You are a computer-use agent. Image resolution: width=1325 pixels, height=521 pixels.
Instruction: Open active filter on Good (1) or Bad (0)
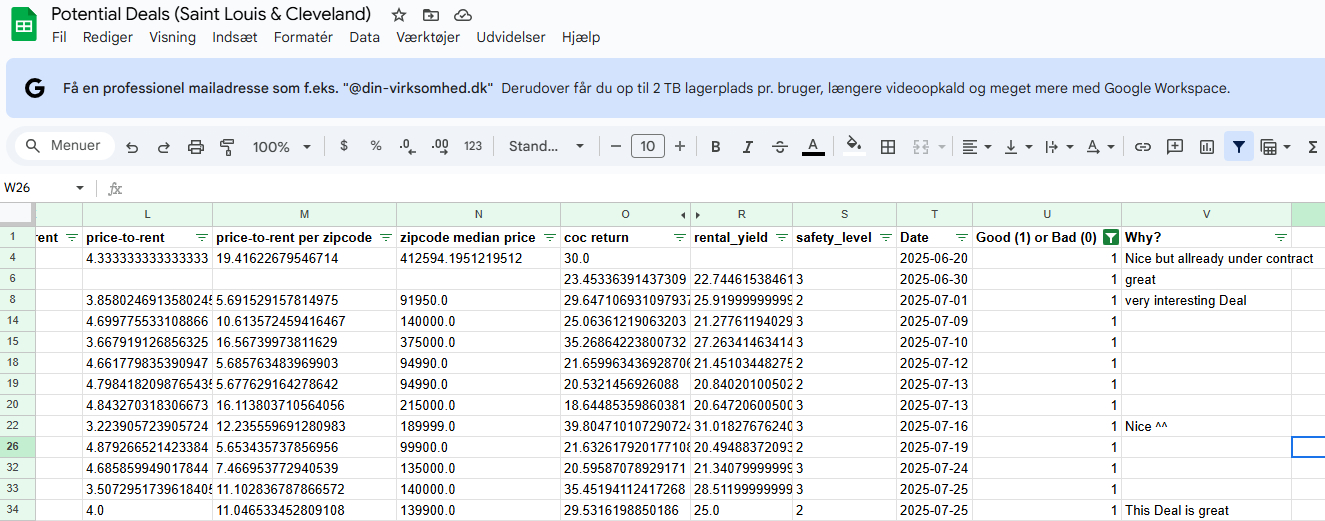click(x=1110, y=238)
